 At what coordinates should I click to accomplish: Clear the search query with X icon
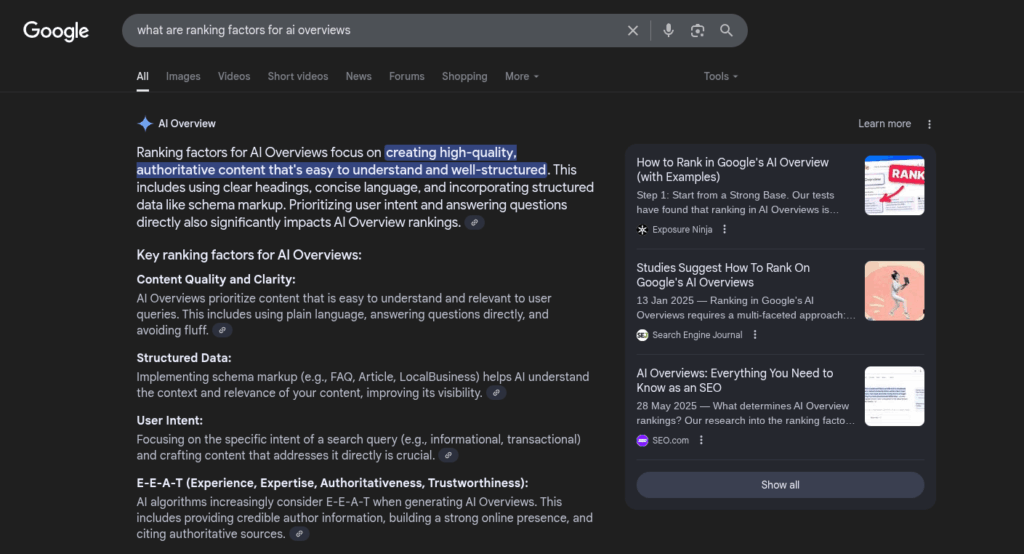coord(633,31)
